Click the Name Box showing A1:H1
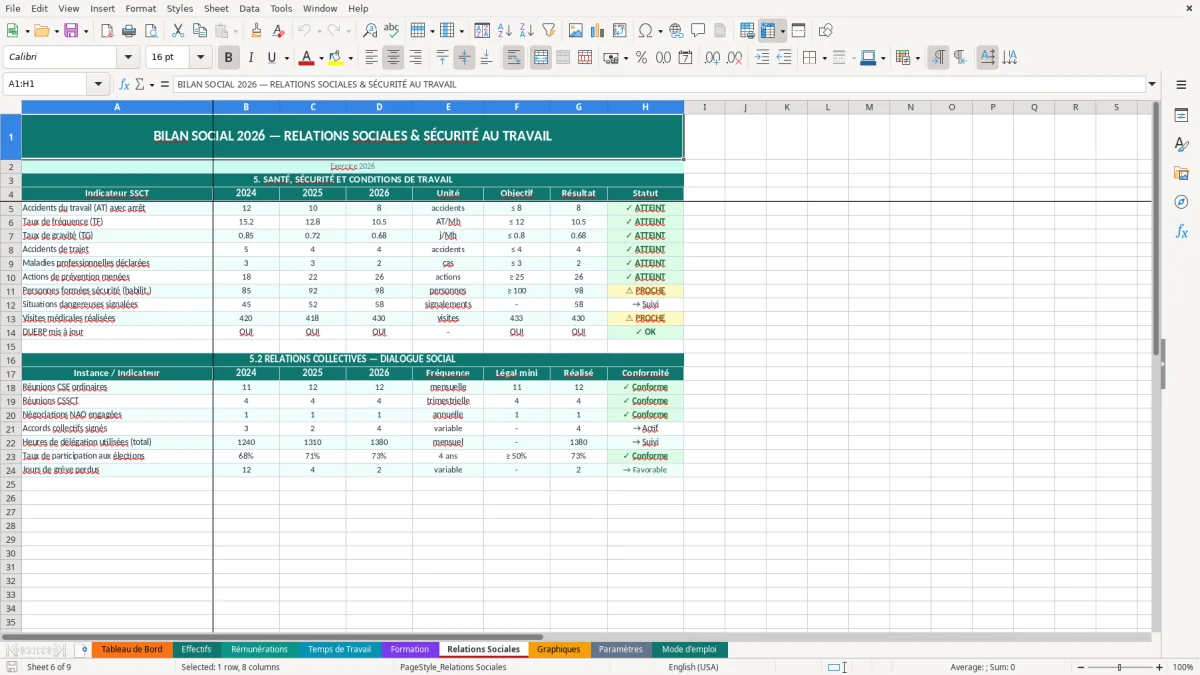Viewport: 1200px width, 675px height. click(x=45, y=84)
